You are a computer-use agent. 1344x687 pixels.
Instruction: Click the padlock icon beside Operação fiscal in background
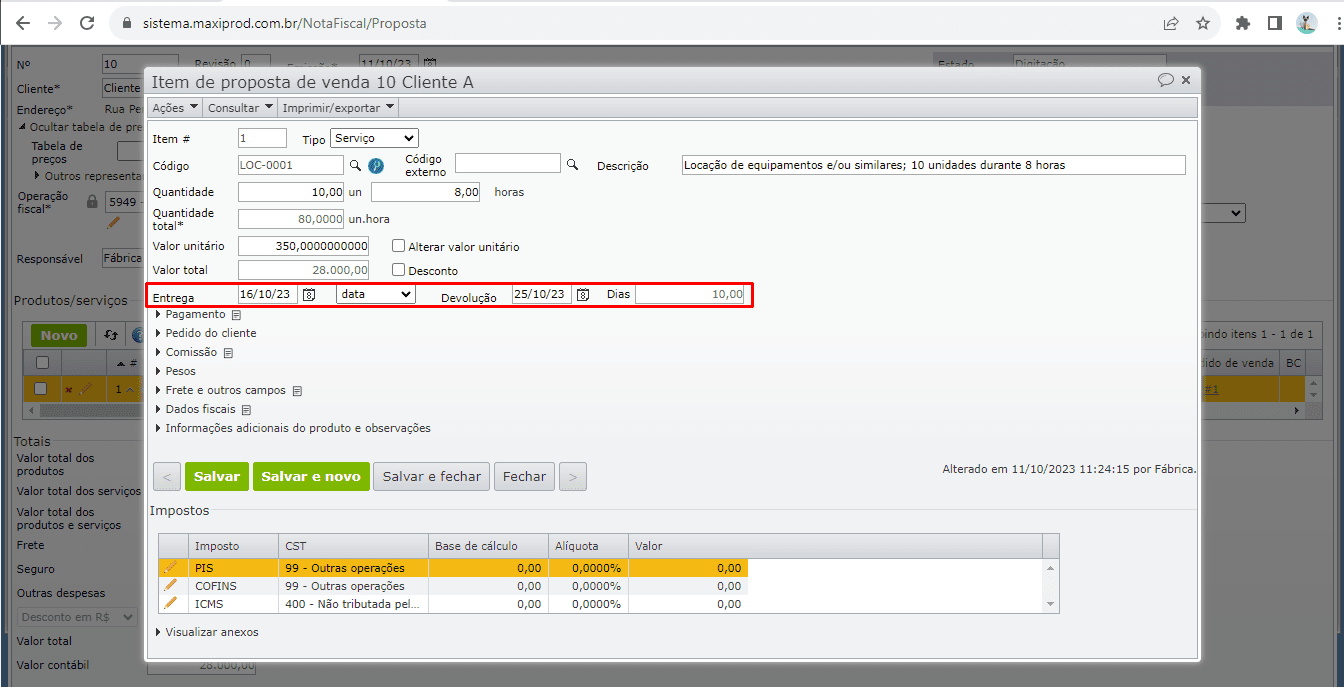point(92,201)
